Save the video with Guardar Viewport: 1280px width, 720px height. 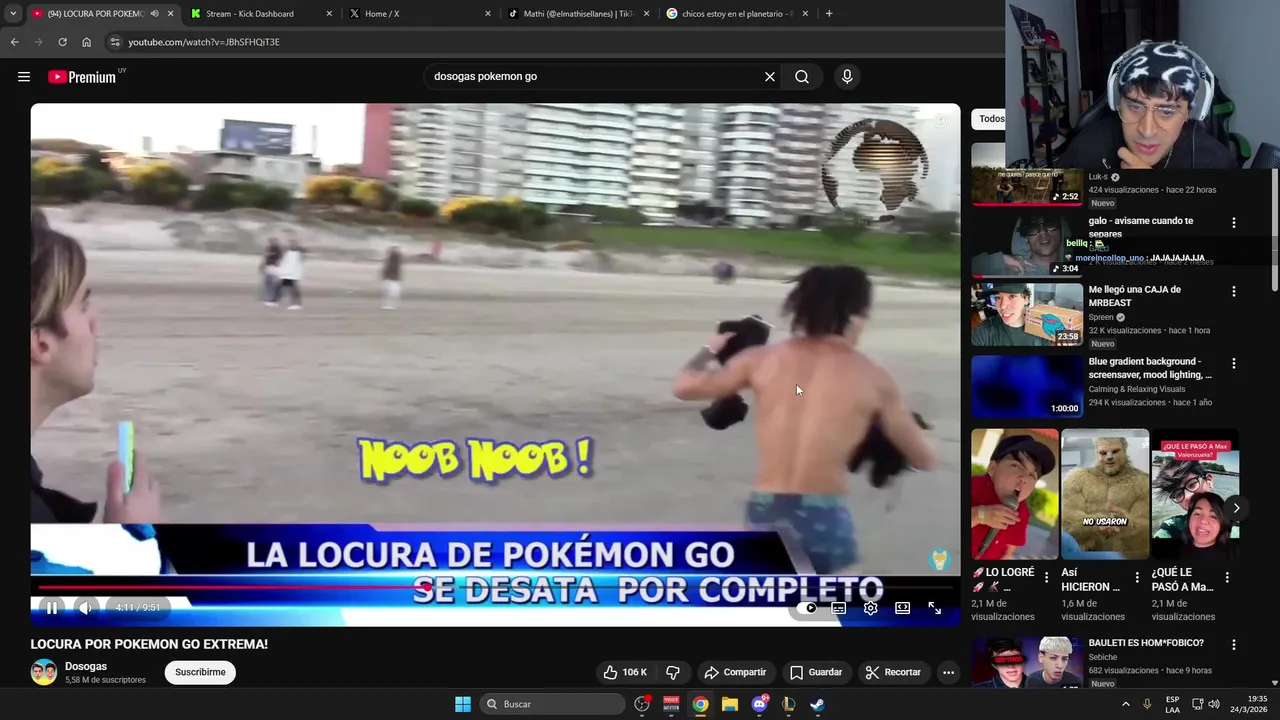click(x=815, y=672)
